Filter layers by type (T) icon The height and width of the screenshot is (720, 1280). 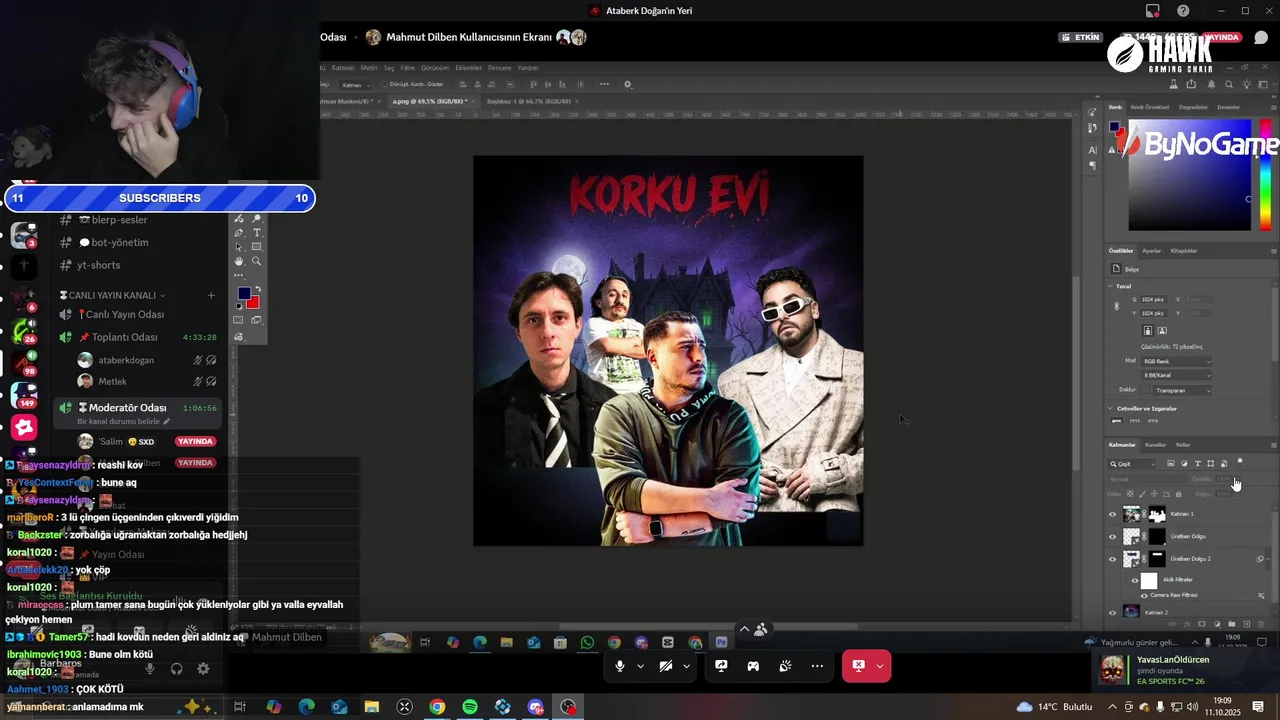pos(1197,463)
